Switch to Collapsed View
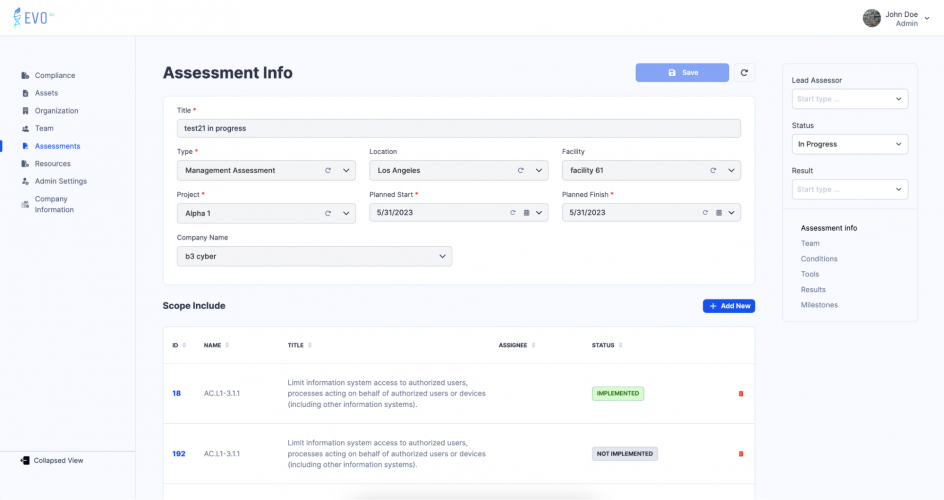This screenshot has width=944, height=500. [x=58, y=461]
